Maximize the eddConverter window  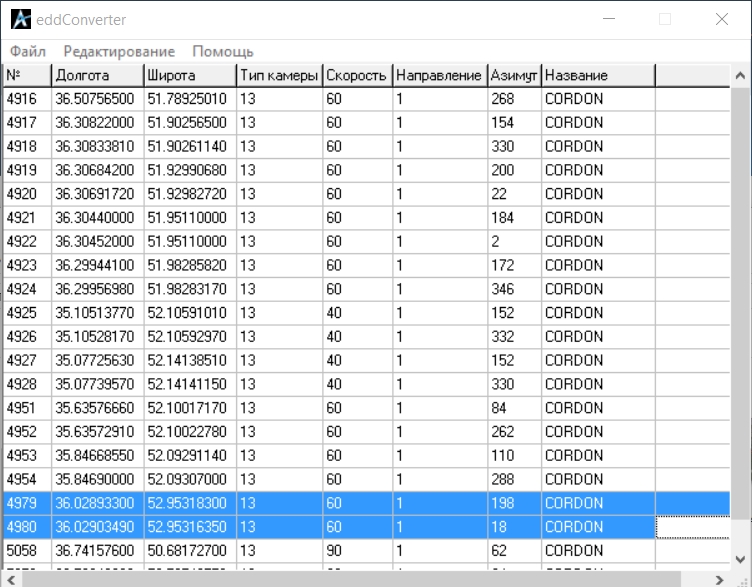click(665, 19)
